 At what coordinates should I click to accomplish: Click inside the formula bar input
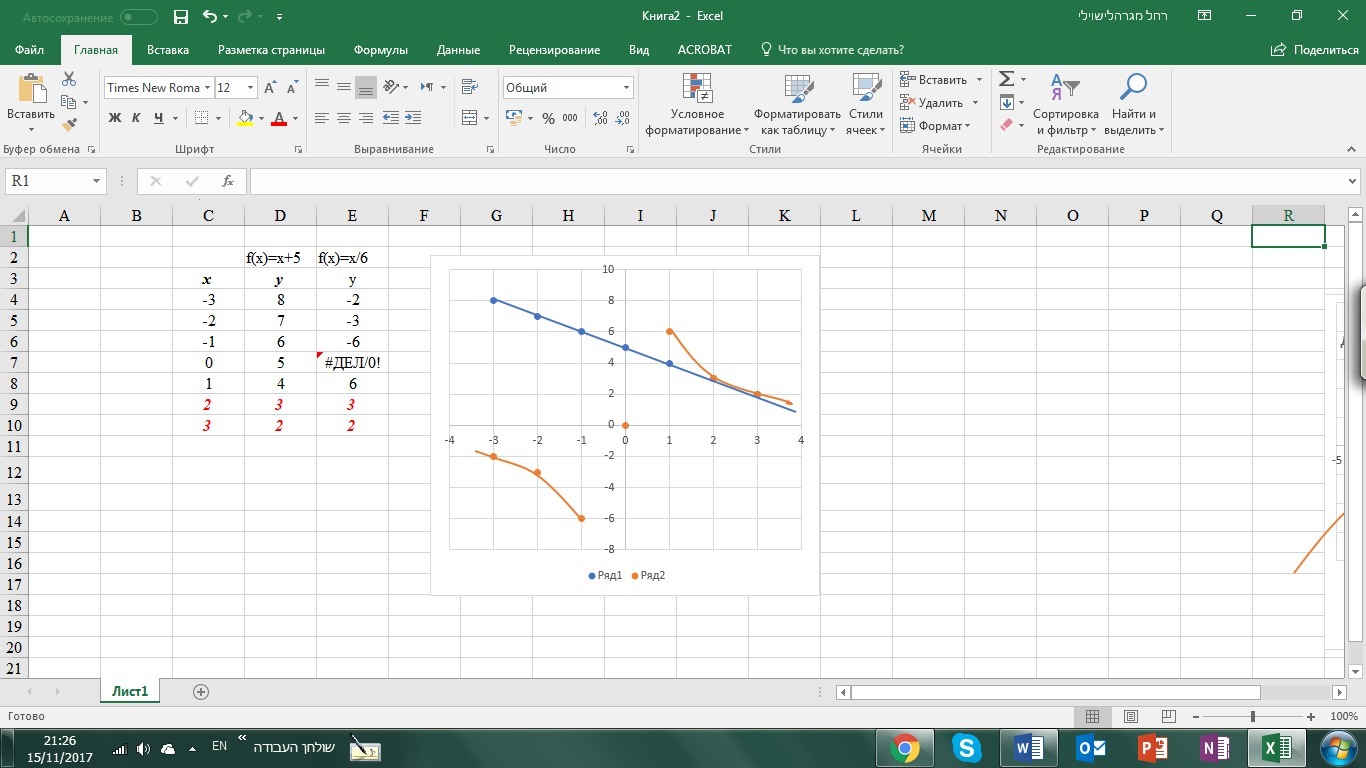coord(797,181)
